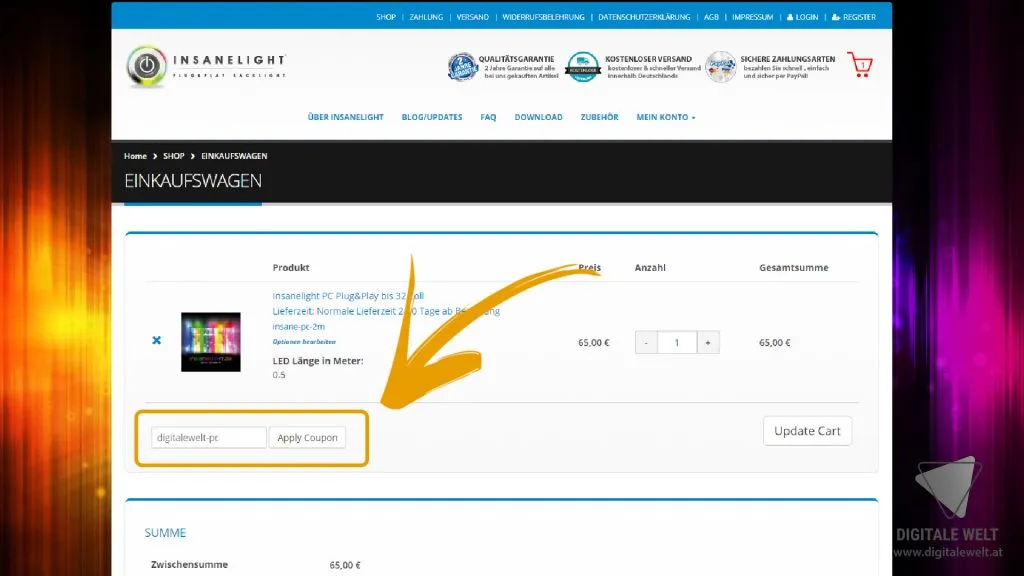Click the Sichere Zahlungsarten PayPal badge
This screenshot has height=576, width=1024.
coord(721,67)
